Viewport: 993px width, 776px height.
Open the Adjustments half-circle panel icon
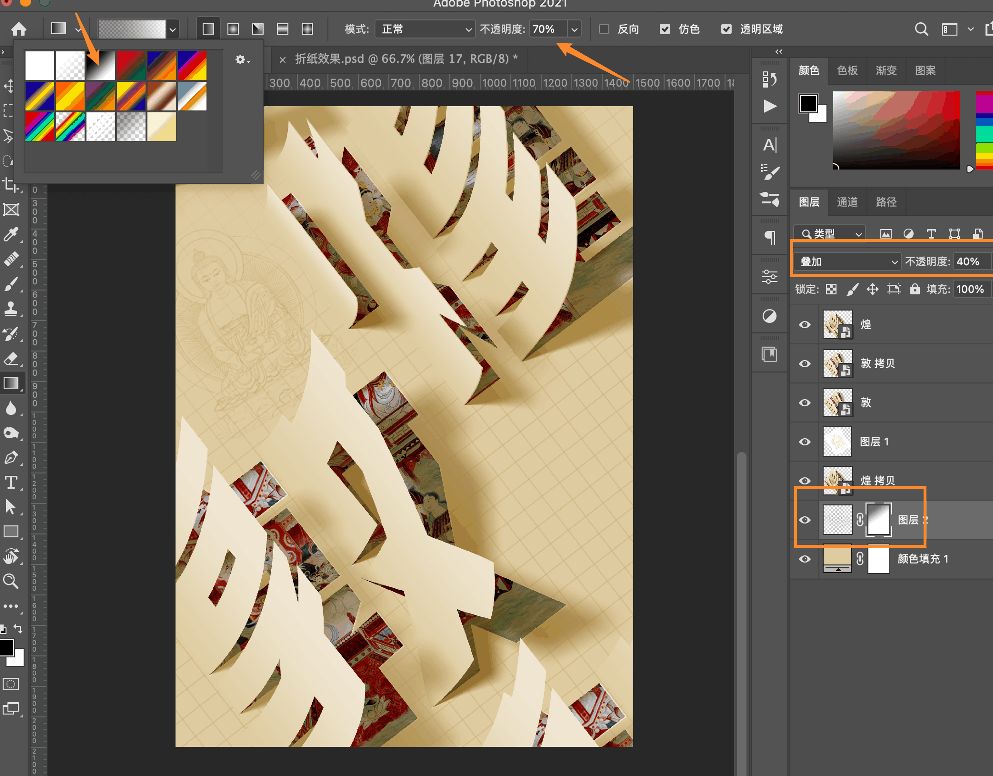tap(770, 316)
